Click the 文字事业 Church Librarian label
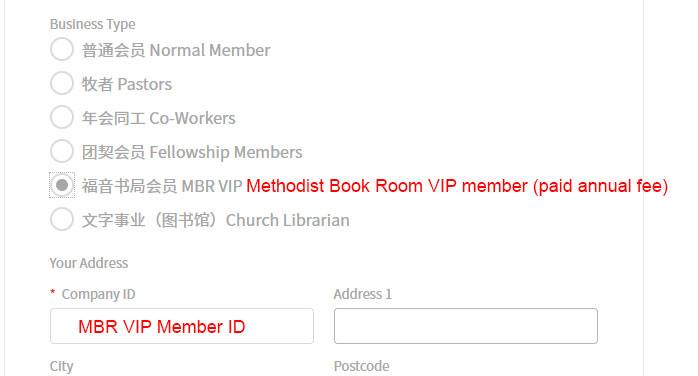Viewport: 698px width, 376px height. [215, 220]
